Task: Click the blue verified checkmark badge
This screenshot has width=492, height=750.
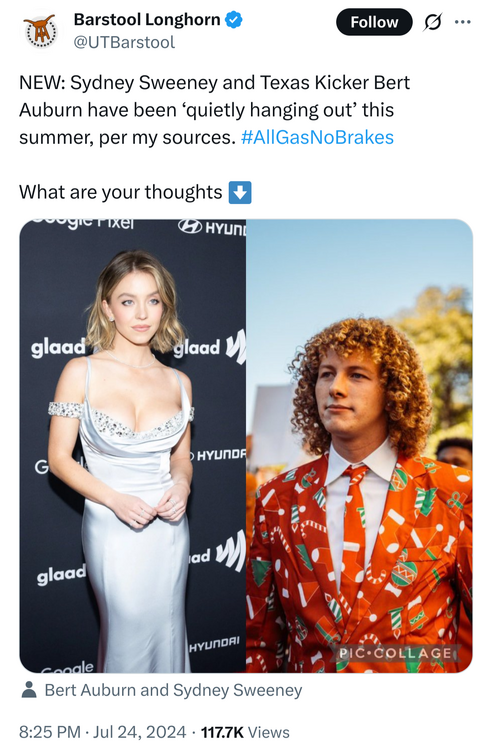Action: [234, 20]
